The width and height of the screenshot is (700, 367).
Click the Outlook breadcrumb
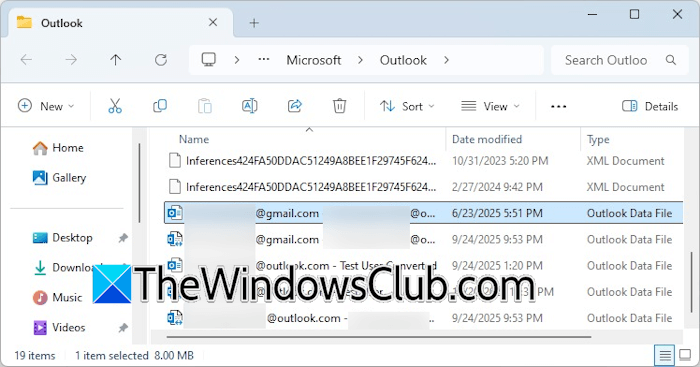coord(403,60)
